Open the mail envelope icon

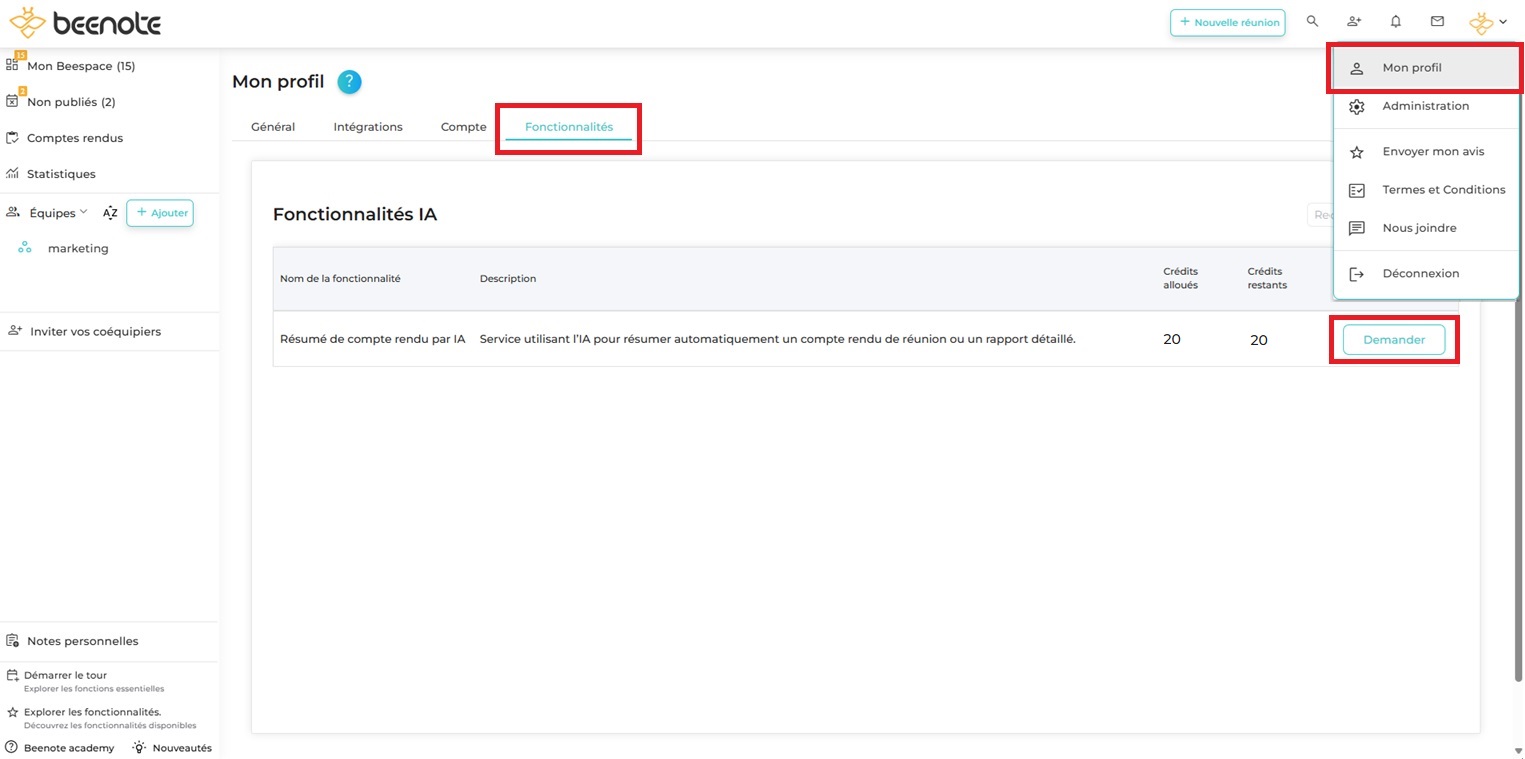pos(1437,21)
